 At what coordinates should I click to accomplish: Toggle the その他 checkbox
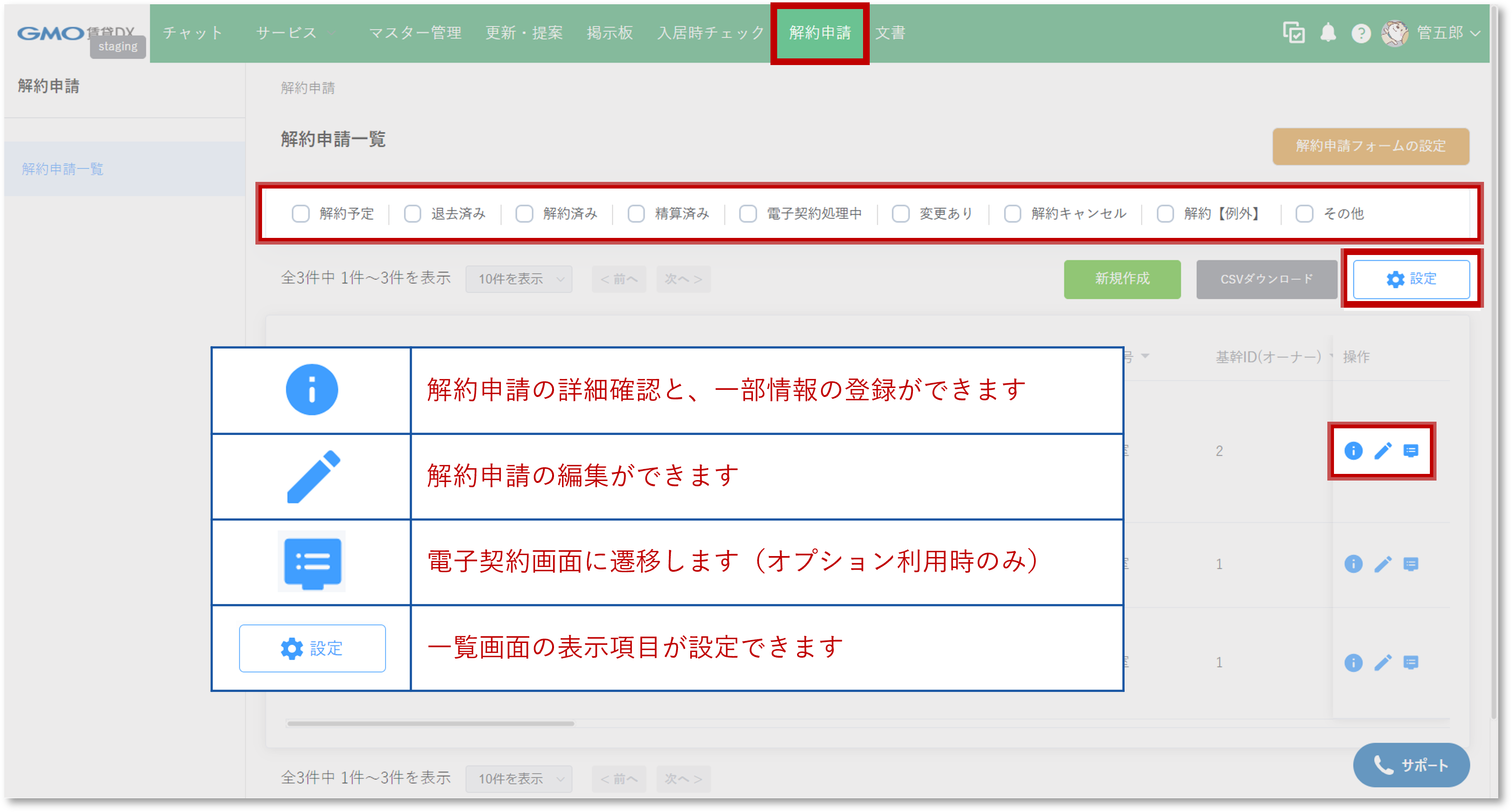(1304, 214)
